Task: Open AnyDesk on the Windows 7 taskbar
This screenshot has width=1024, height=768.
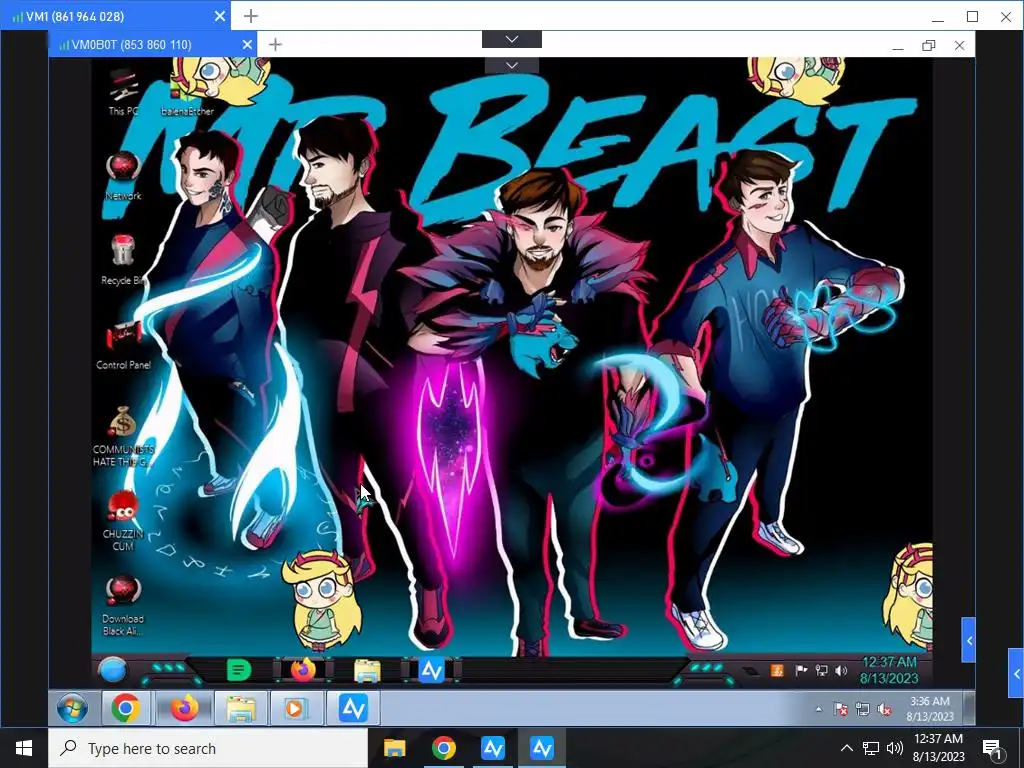Action: [x=353, y=708]
